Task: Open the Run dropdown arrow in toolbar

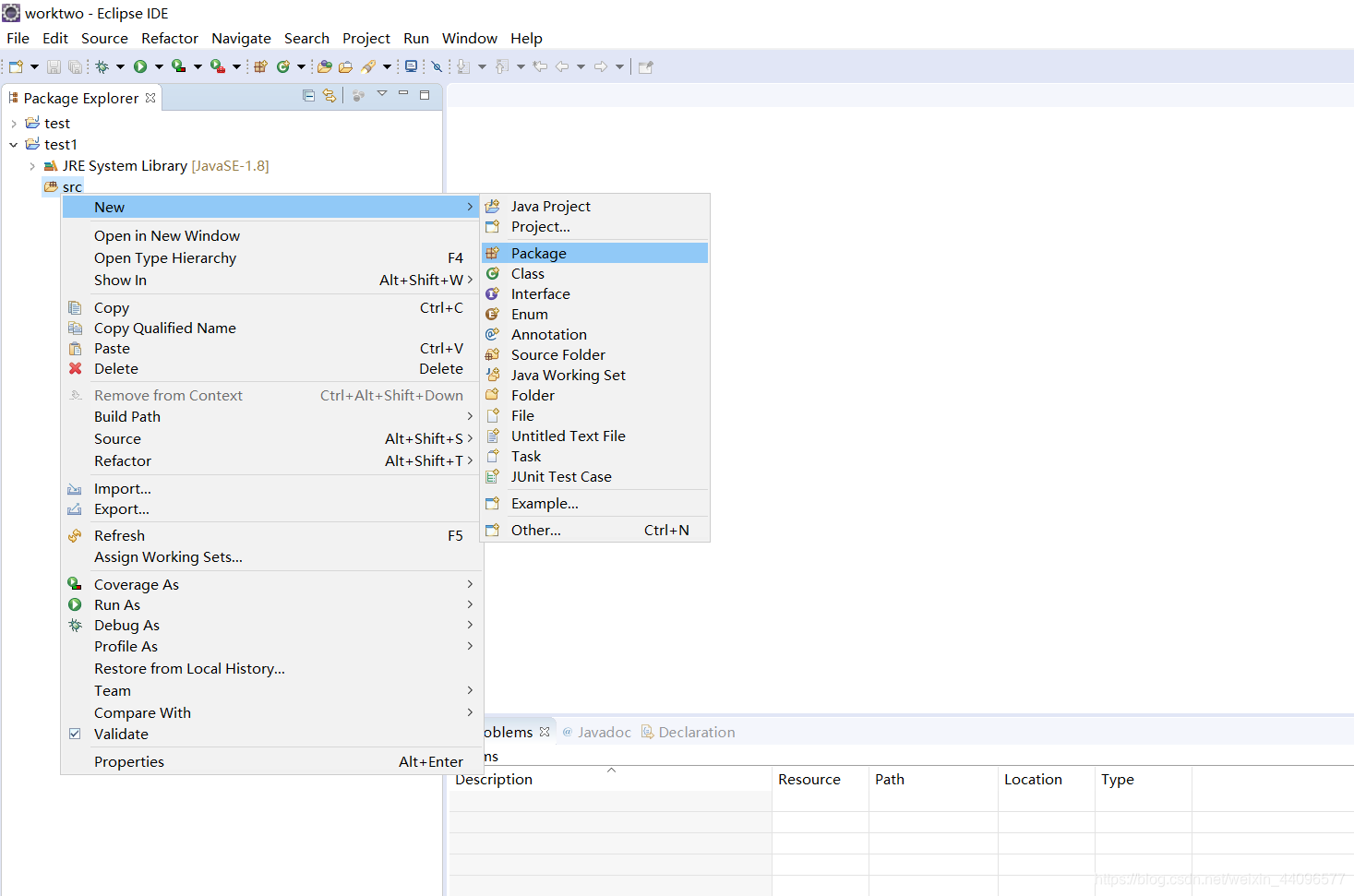Action: [159, 66]
